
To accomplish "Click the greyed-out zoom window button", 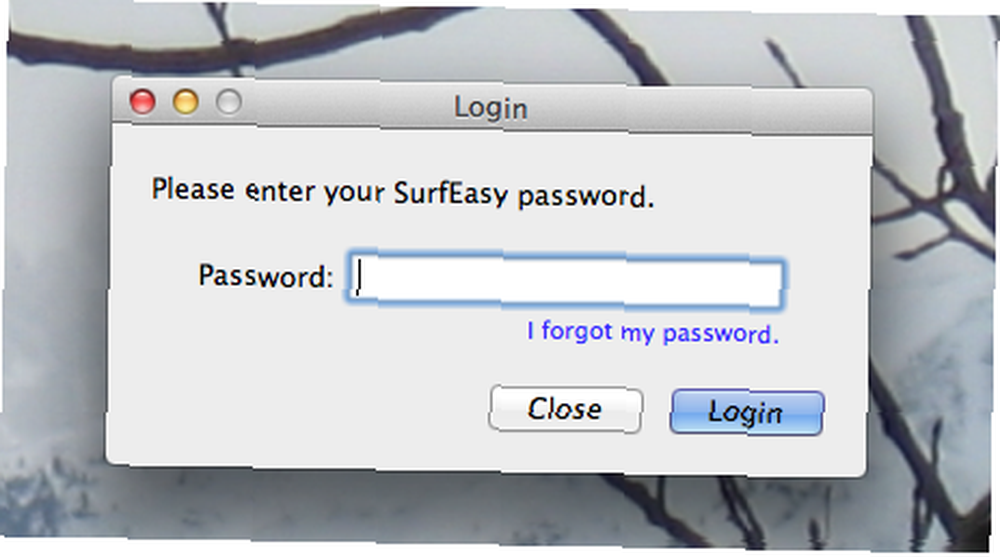I will click(x=228, y=102).
